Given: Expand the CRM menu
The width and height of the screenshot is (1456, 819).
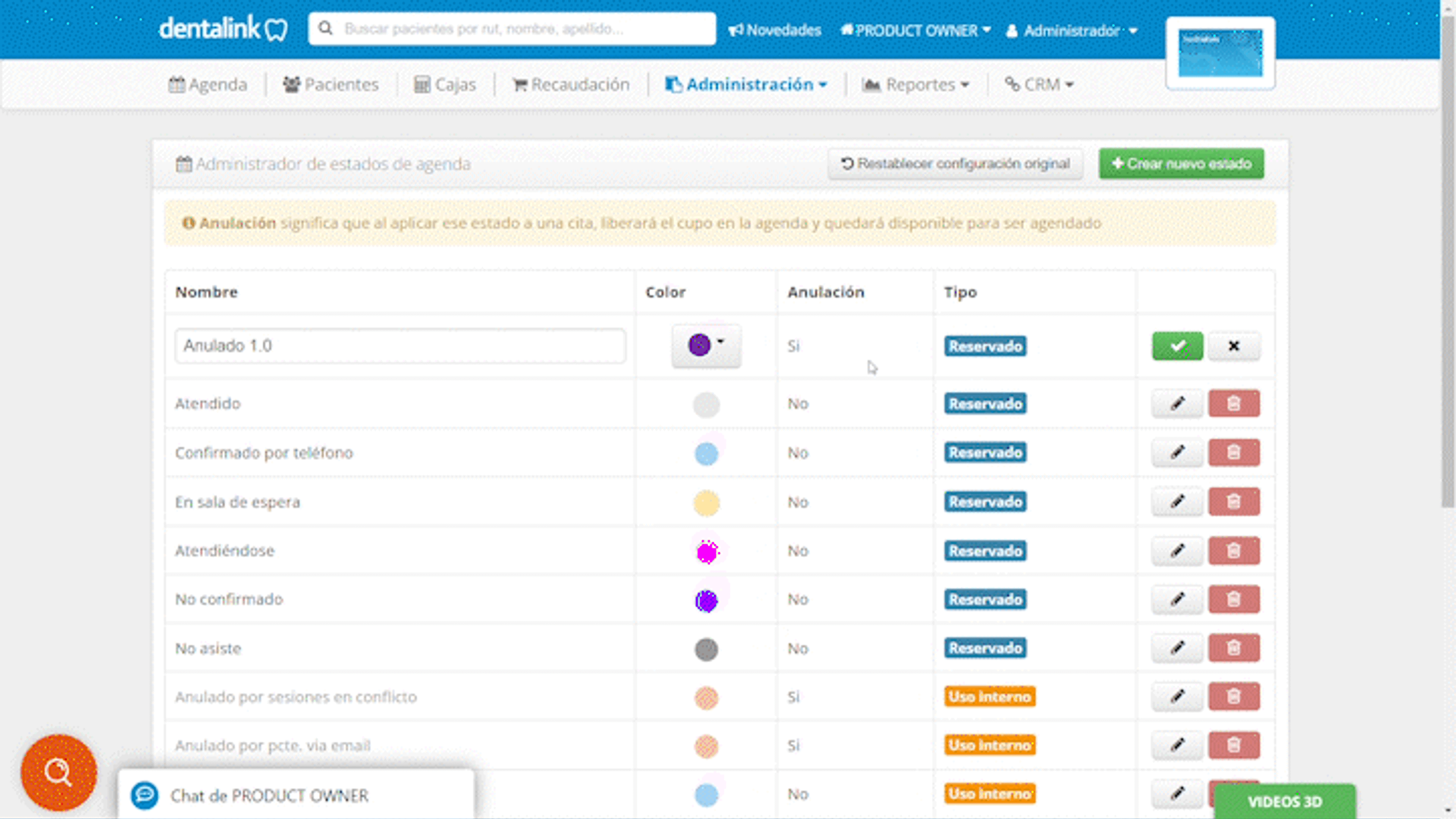Looking at the screenshot, I should (1039, 85).
